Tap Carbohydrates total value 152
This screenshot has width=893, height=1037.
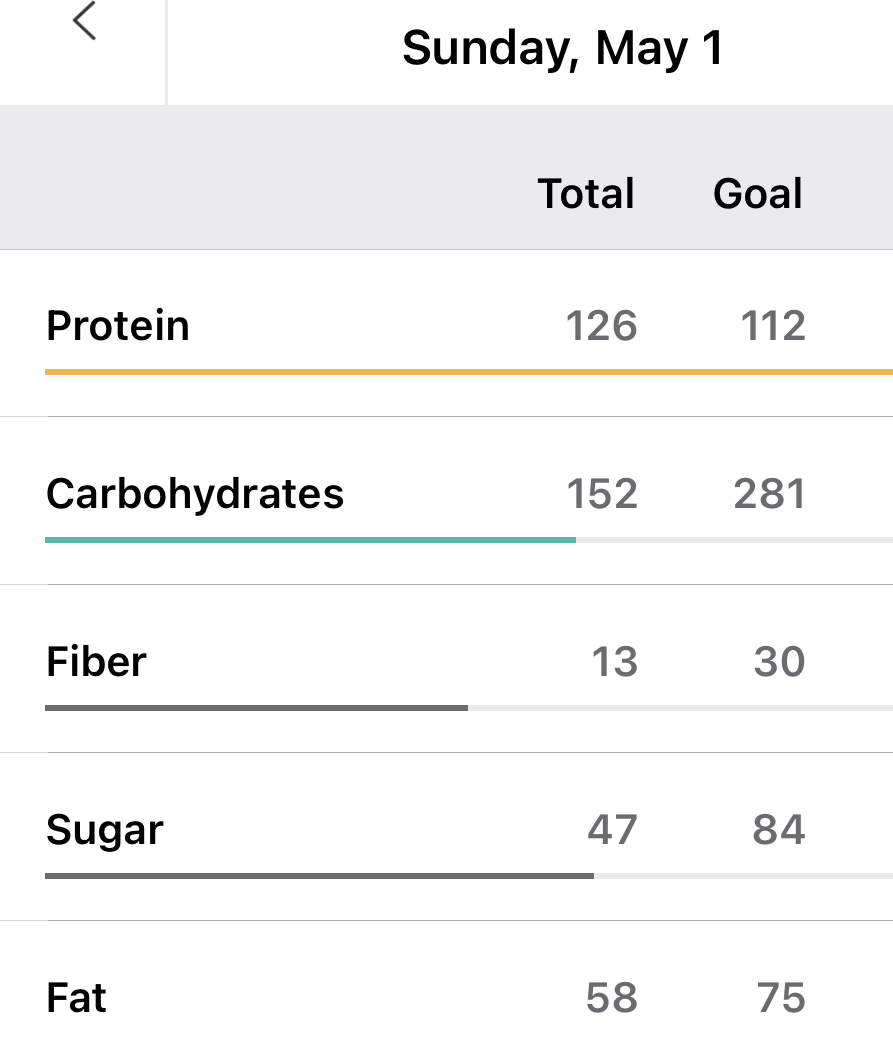click(602, 494)
